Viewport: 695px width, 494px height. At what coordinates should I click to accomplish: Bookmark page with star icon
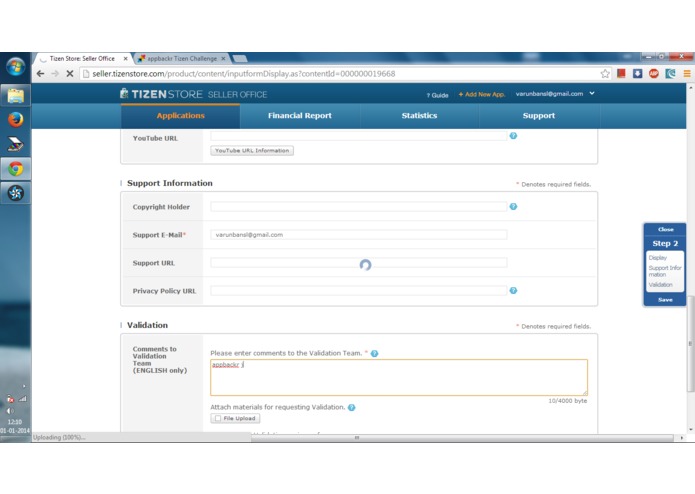[605, 74]
